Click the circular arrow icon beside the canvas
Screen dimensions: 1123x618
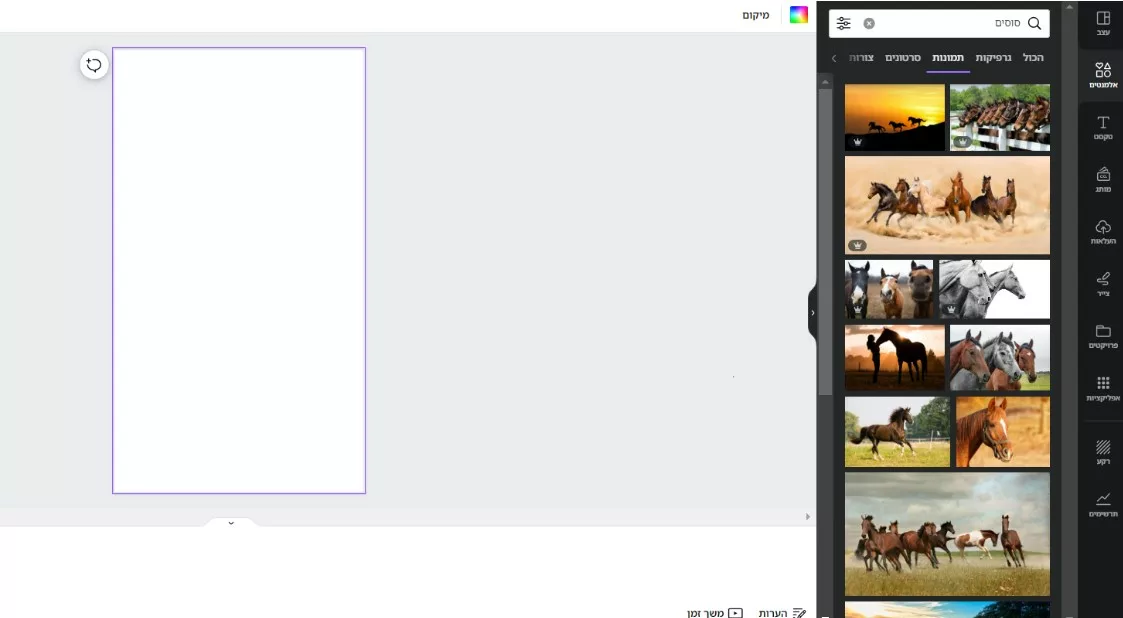pyautogui.click(x=94, y=65)
